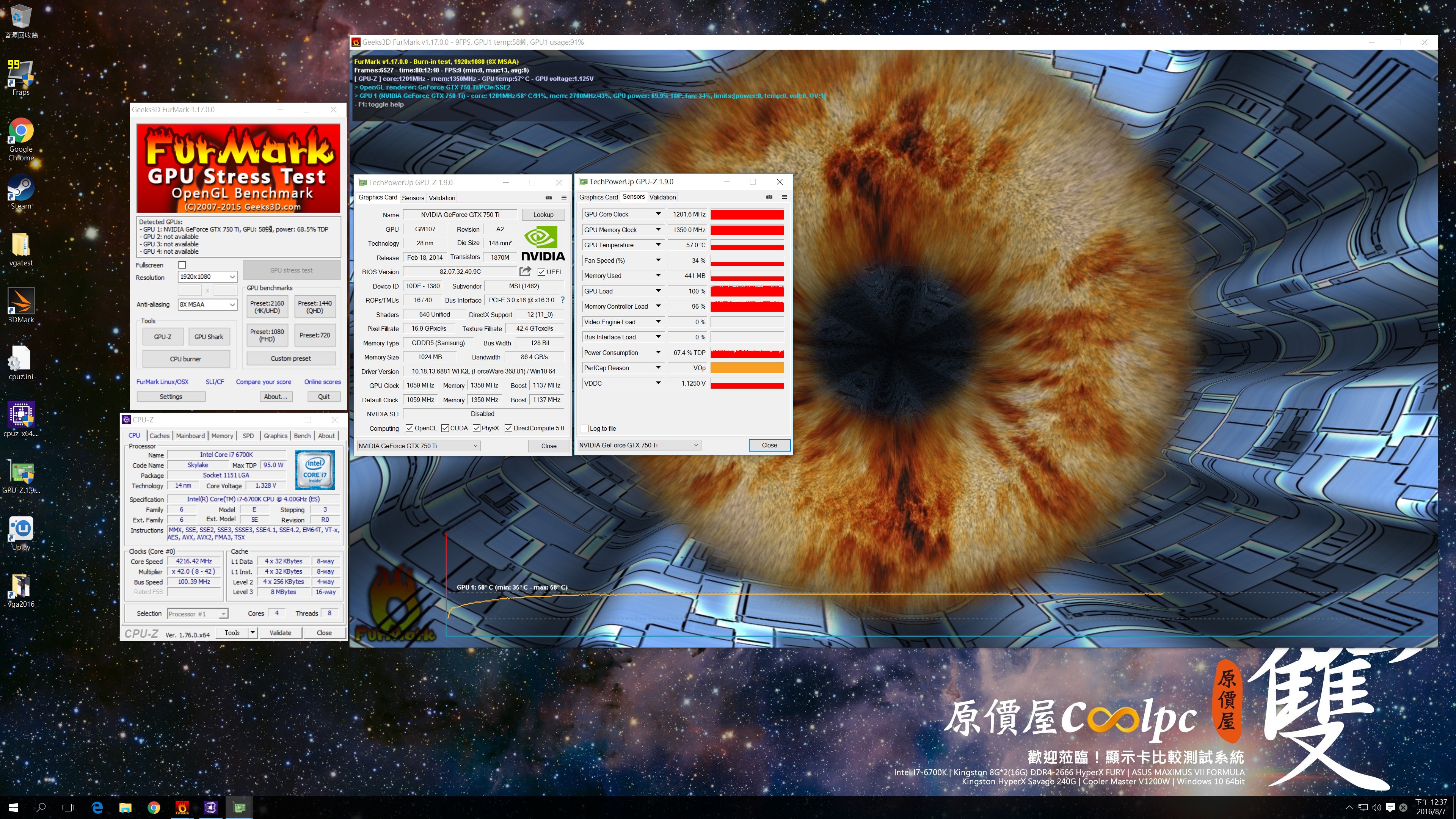Switch to the Caches tab in CPU-Z

click(159, 436)
